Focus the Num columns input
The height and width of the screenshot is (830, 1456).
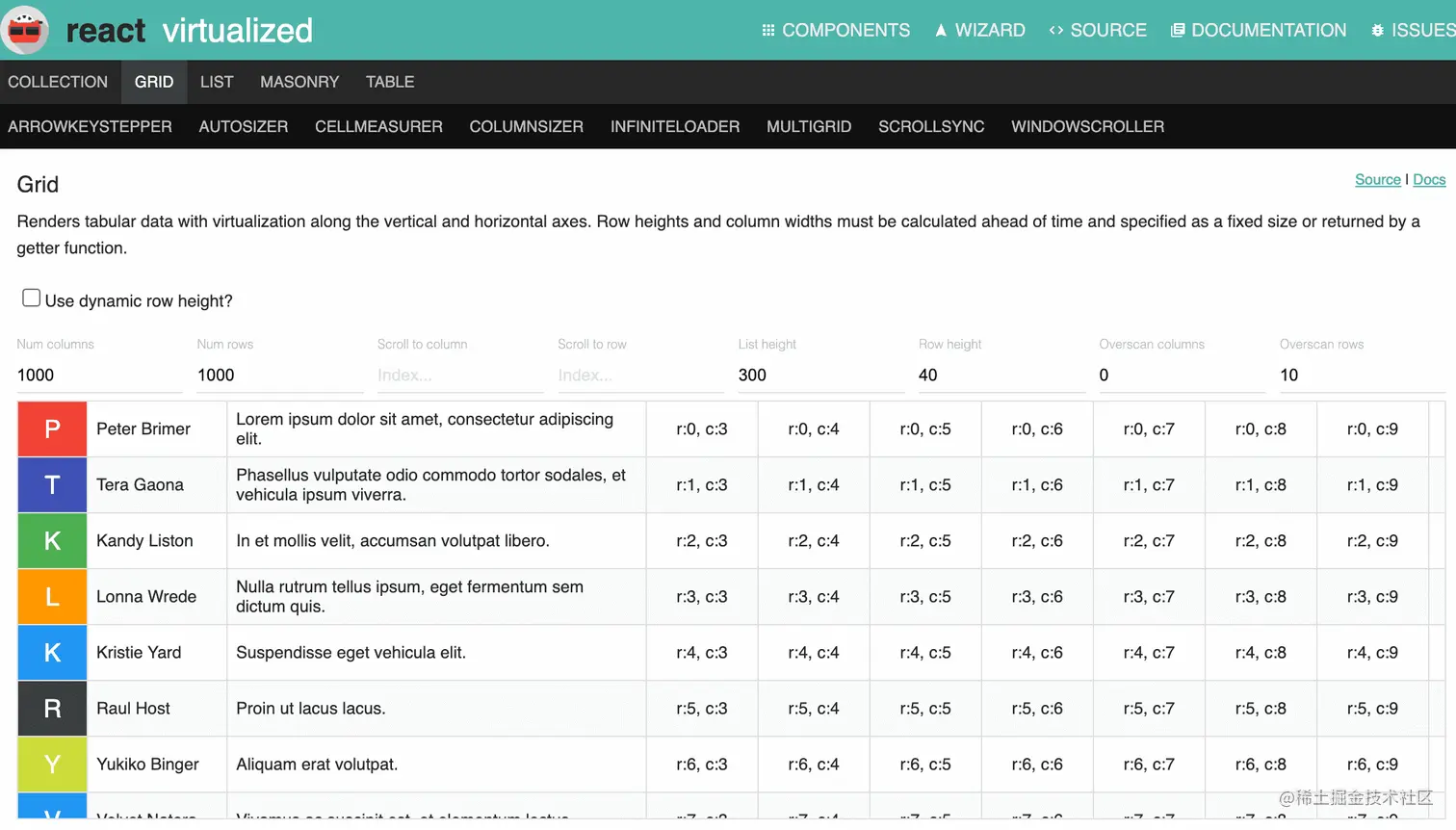(99, 375)
